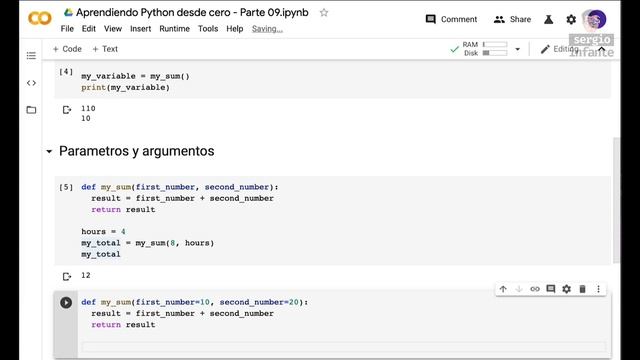Open the Files folder sidebar icon
Image resolution: width=640 pixels, height=360 pixels.
tap(31, 110)
